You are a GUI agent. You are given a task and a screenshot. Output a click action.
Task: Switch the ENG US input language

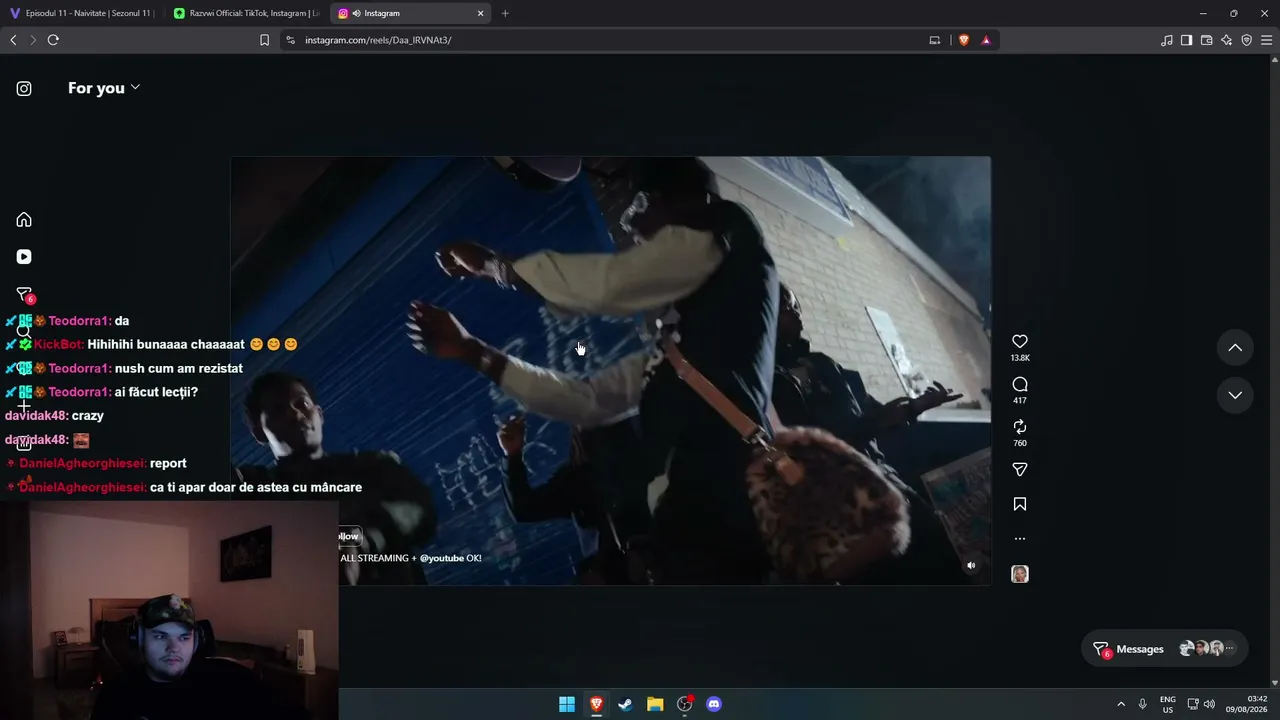[x=1168, y=704]
